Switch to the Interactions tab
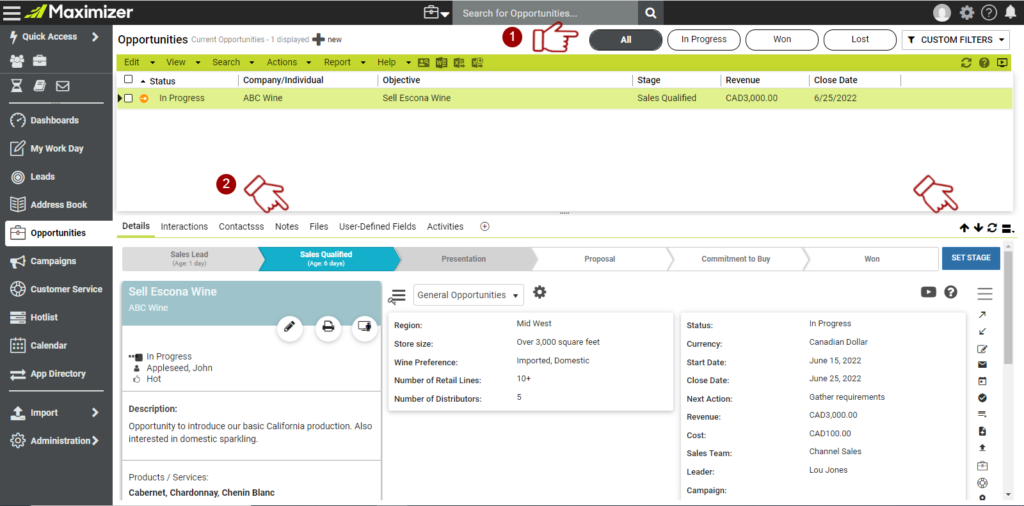The height and width of the screenshot is (506, 1024). (184, 227)
